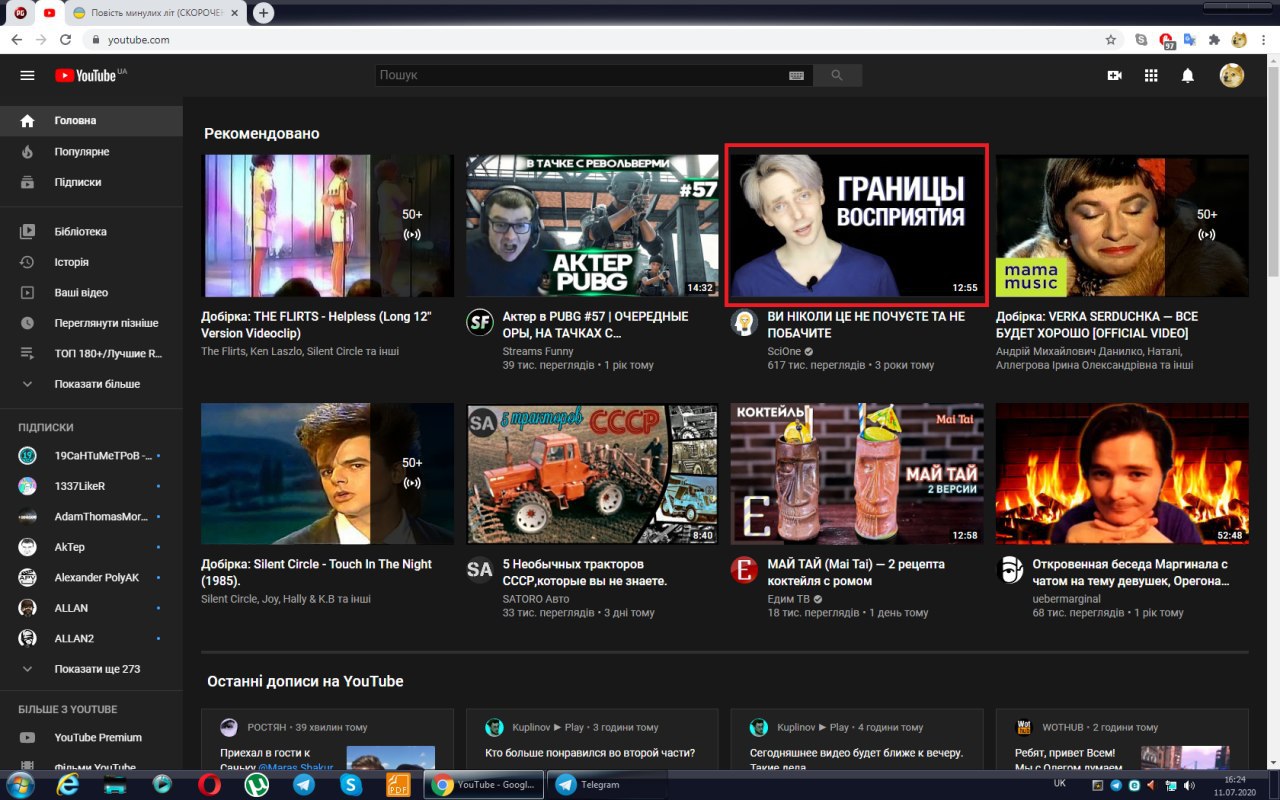Open the on-screen keyboard in search box

point(797,75)
